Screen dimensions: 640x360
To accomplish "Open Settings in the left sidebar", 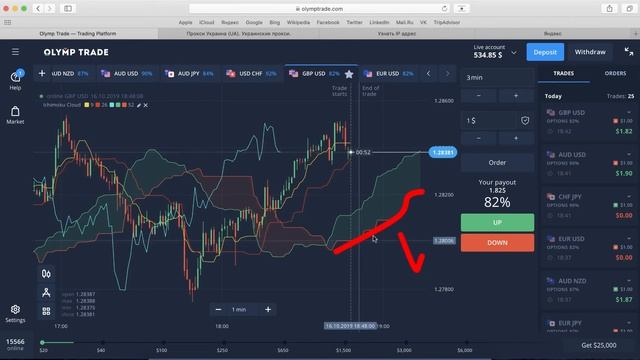I will coord(15,313).
